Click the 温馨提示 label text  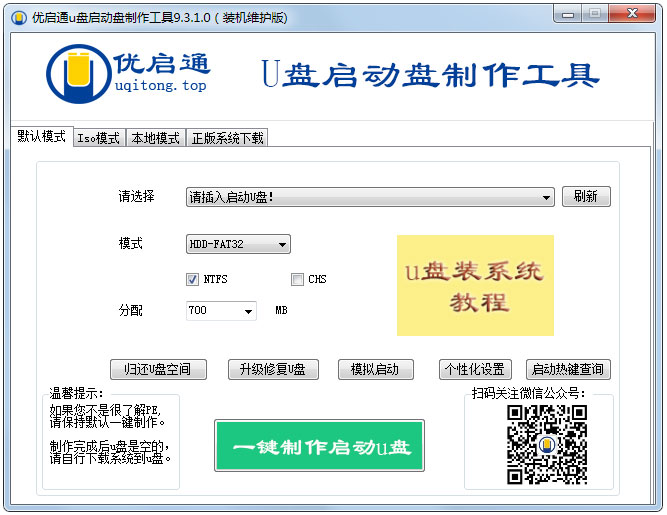tap(76, 393)
